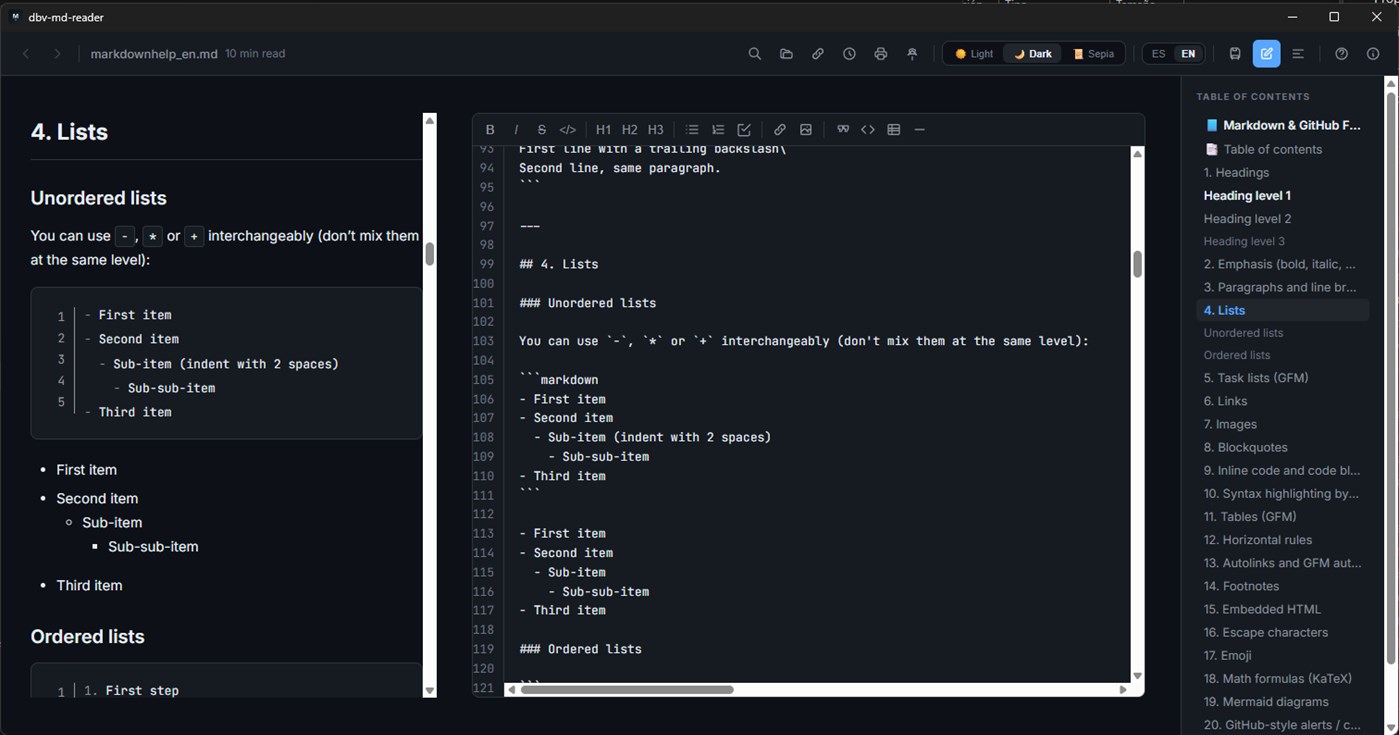Apply italic formatting in editor toolbar
The height and width of the screenshot is (735, 1399).
[x=516, y=130]
